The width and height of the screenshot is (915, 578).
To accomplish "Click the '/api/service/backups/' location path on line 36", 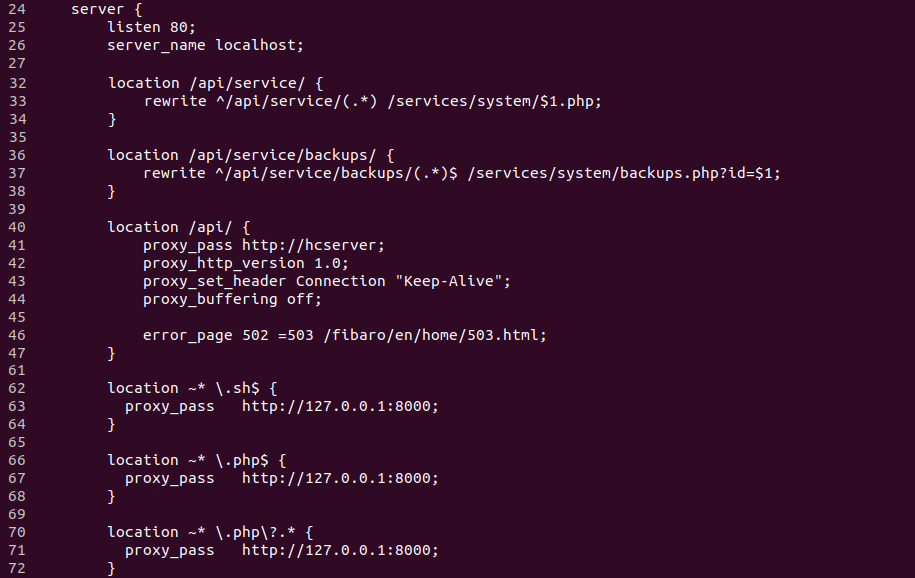I will coord(282,155).
